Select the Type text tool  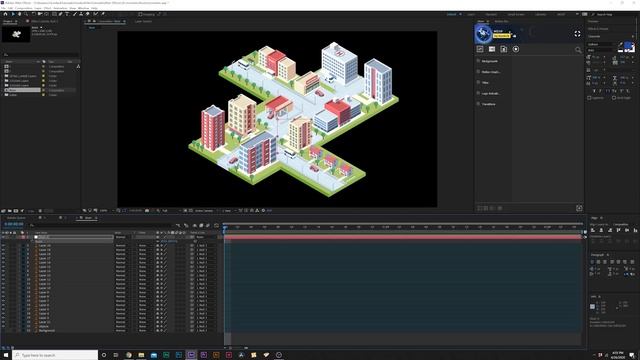(67, 14)
